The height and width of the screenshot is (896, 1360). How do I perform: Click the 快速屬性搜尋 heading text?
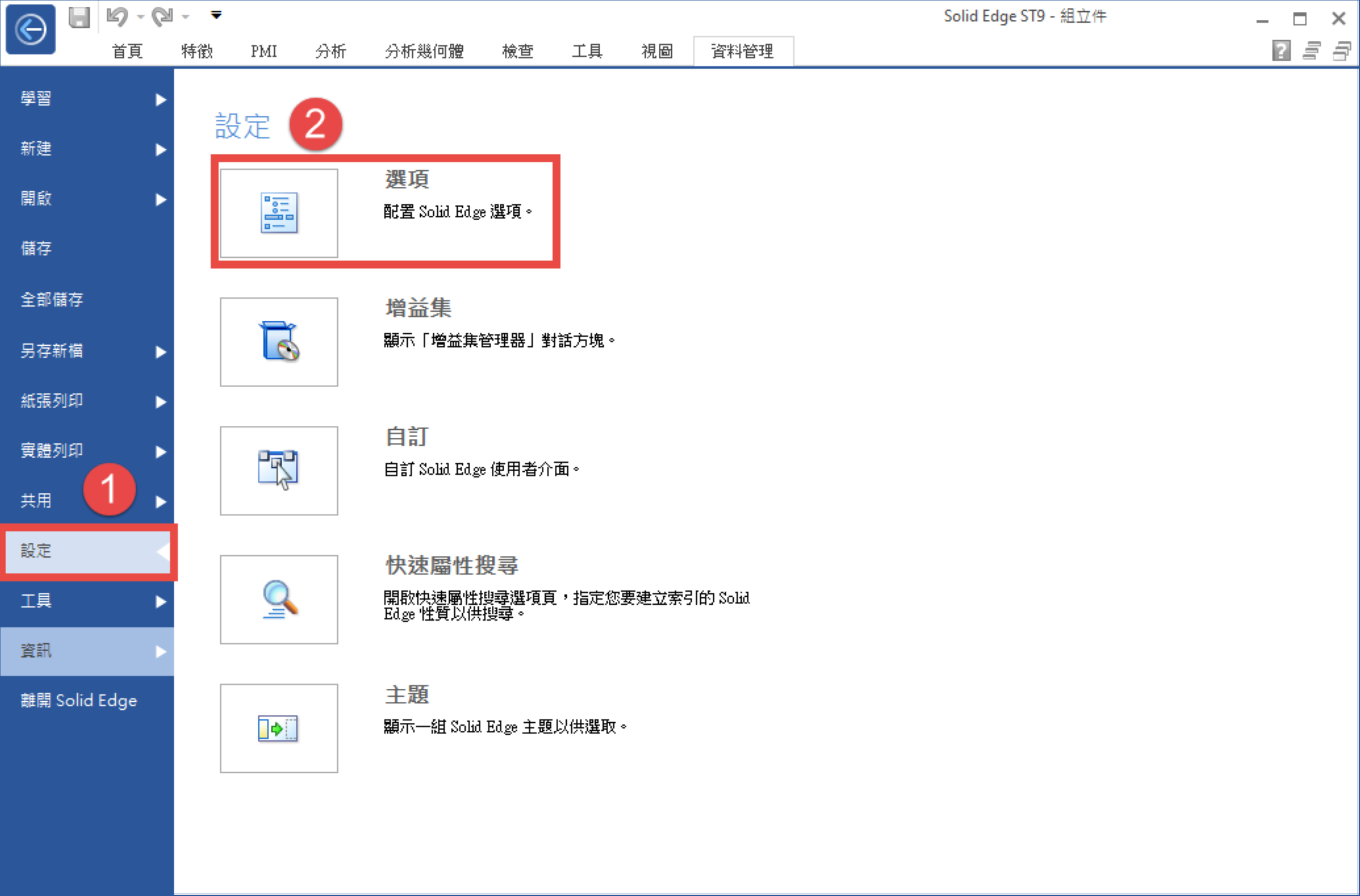pyautogui.click(x=452, y=566)
